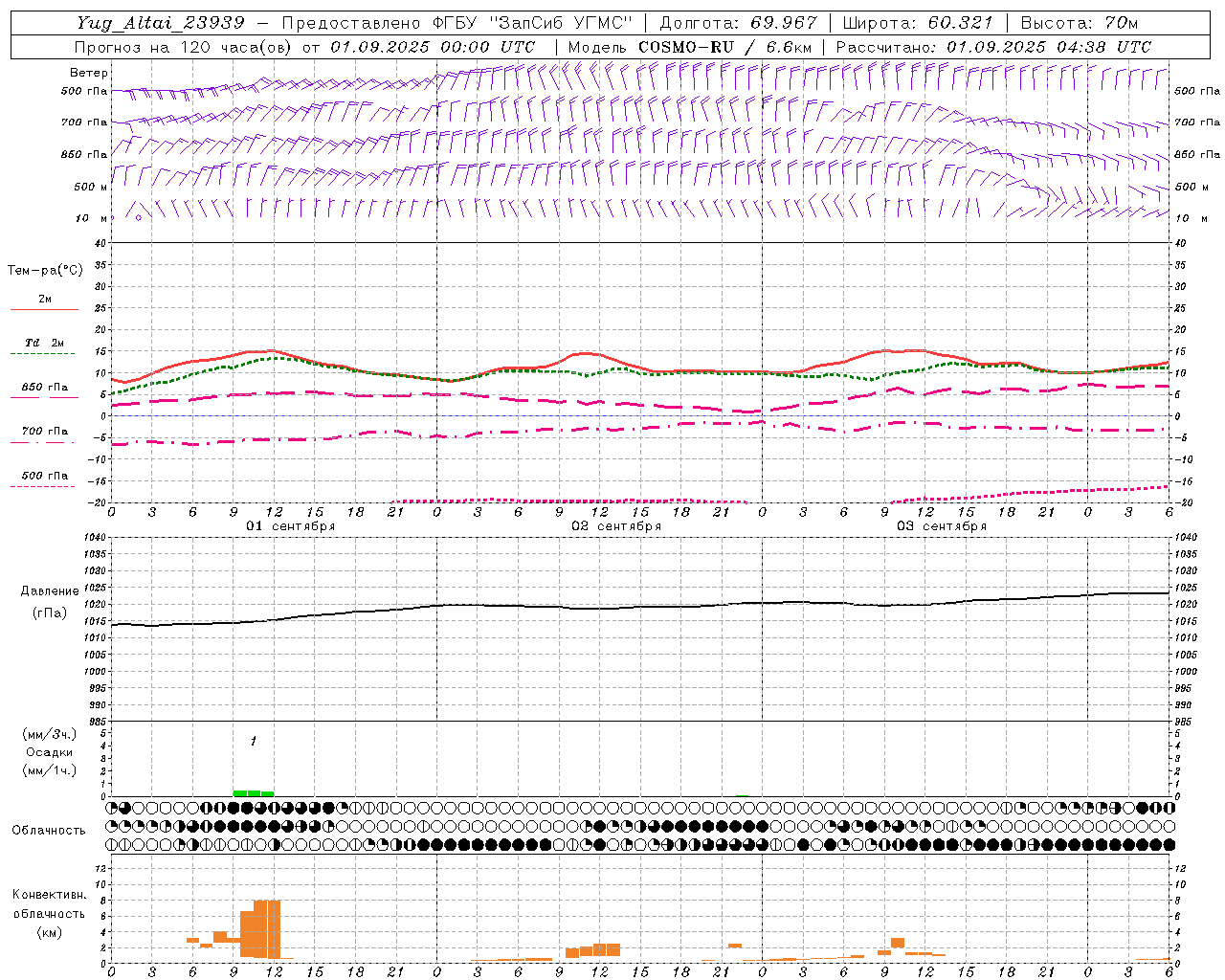Click the 01 сентября date label

click(x=291, y=526)
